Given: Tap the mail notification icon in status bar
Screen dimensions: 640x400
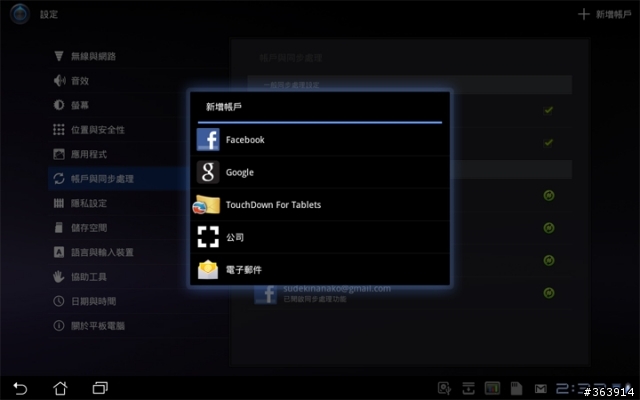Looking at the screenshot, I should (x=541, y=389).
